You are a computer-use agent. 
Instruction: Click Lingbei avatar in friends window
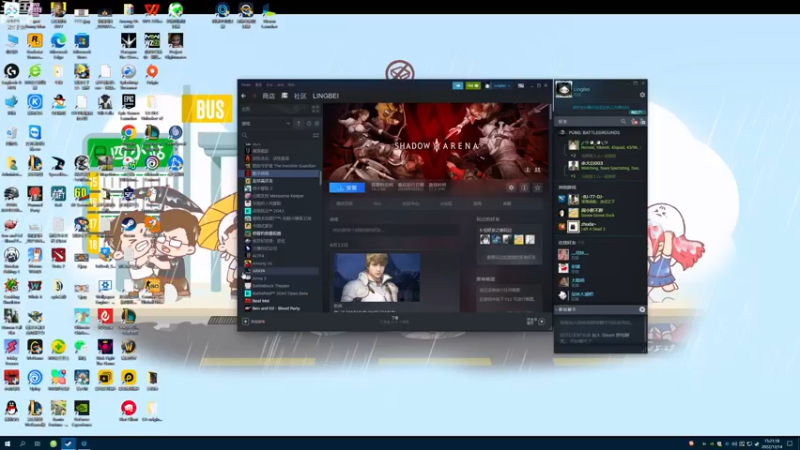click(x=564, y=90)
